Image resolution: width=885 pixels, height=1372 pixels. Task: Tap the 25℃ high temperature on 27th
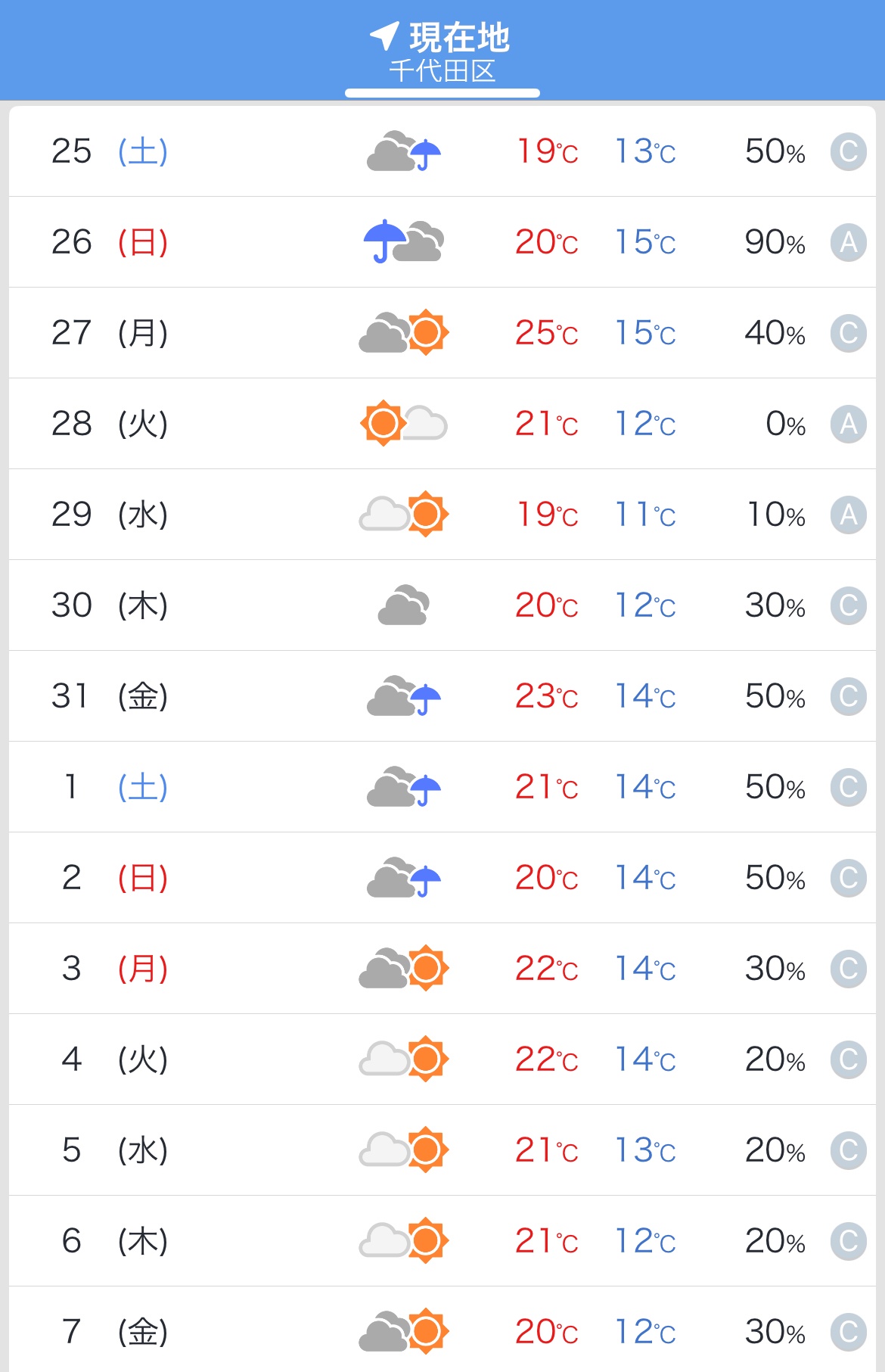[x=546, y=333]
